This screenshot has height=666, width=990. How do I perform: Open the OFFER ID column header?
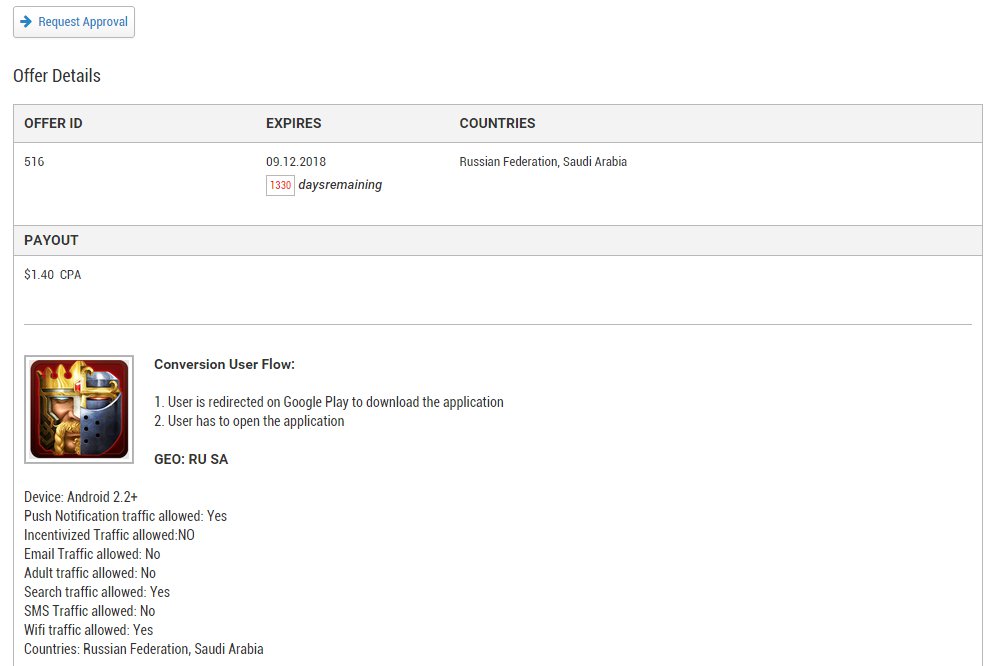pyautogui.click(x=53, y=123)
